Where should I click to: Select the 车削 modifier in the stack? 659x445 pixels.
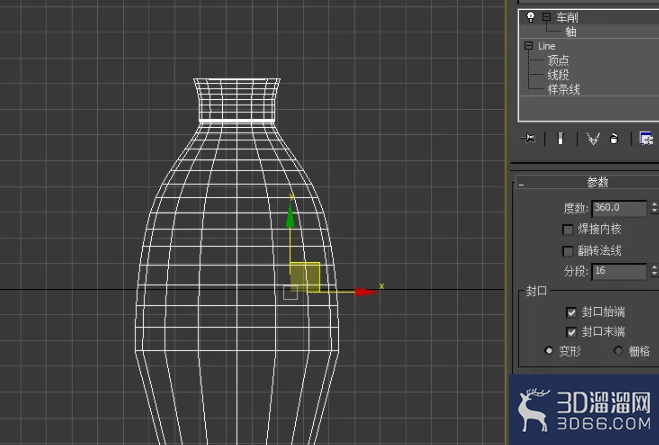(567, 17)
